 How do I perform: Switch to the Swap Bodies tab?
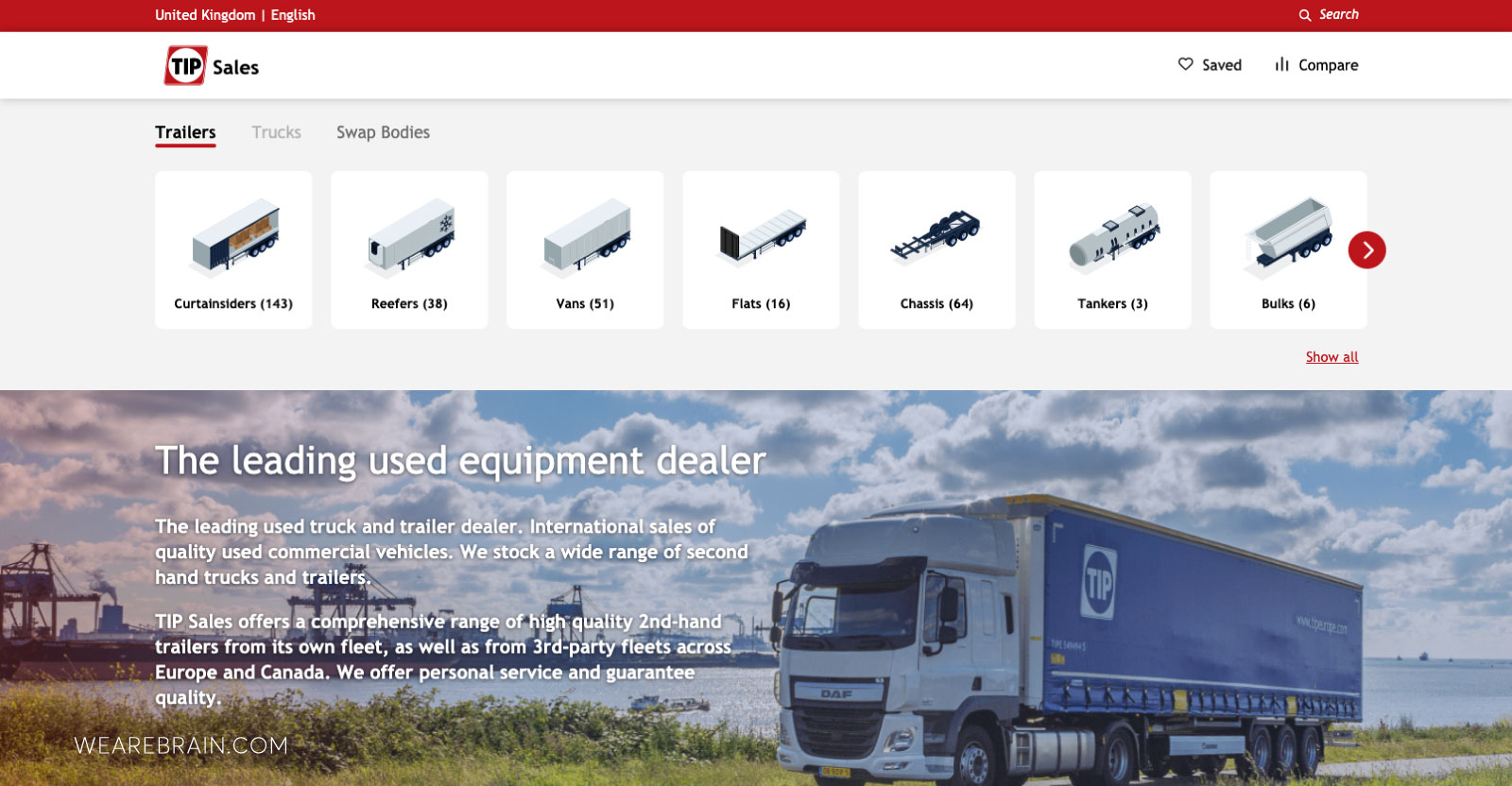click(383, 132)
